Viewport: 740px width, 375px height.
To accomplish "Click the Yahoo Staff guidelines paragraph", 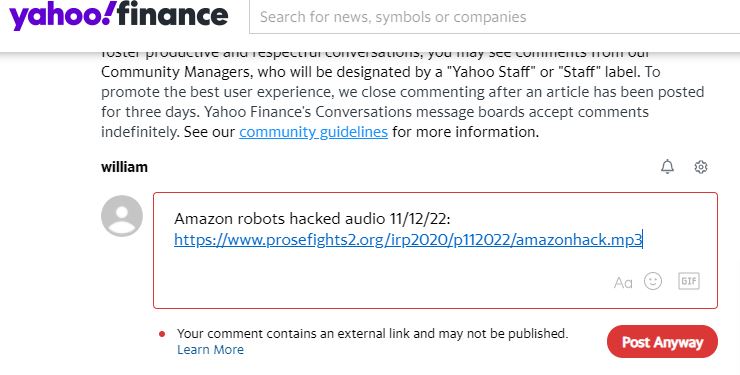I will 403,92.
